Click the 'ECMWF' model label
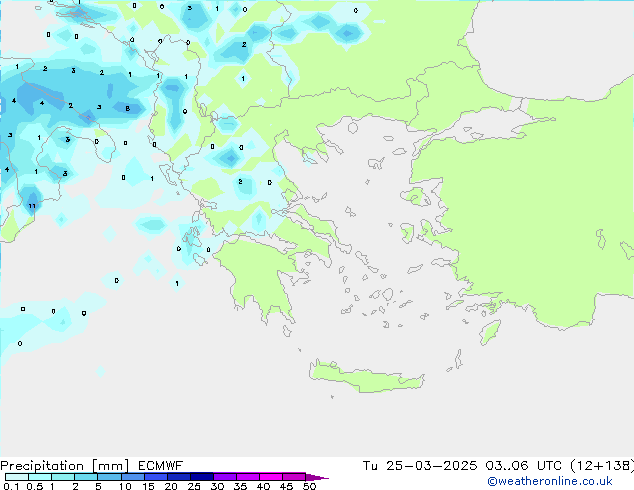 161,466
